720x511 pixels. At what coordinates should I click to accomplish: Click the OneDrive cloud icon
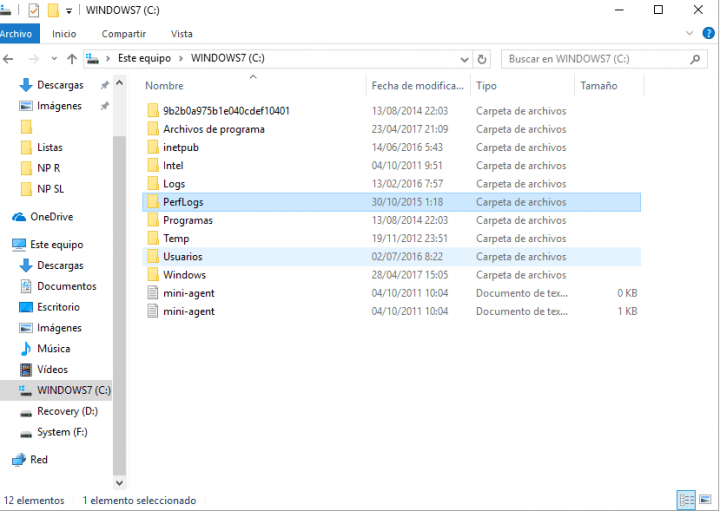(19, 217)
